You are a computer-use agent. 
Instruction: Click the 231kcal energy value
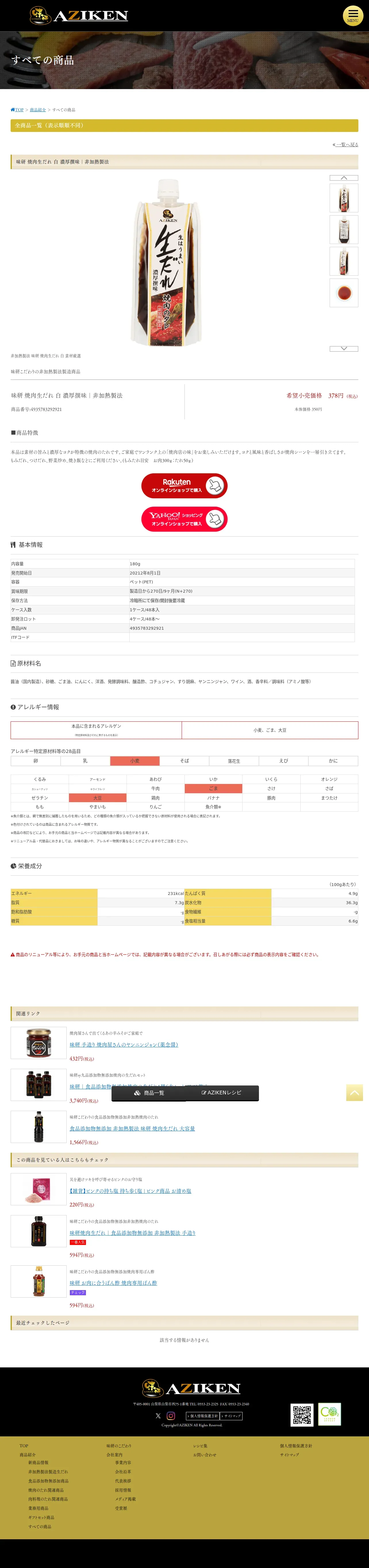coord(175,893)
